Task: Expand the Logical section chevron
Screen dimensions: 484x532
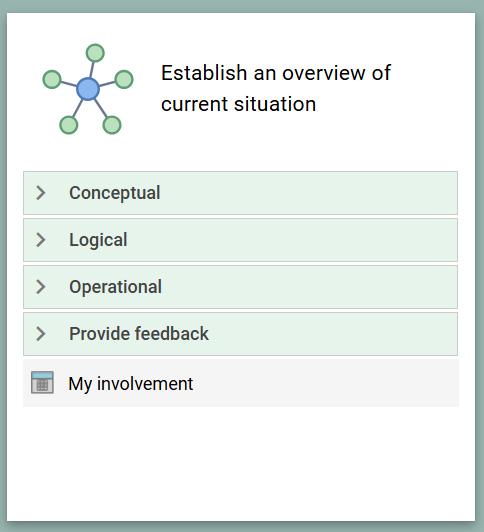Action: point(41,240)
